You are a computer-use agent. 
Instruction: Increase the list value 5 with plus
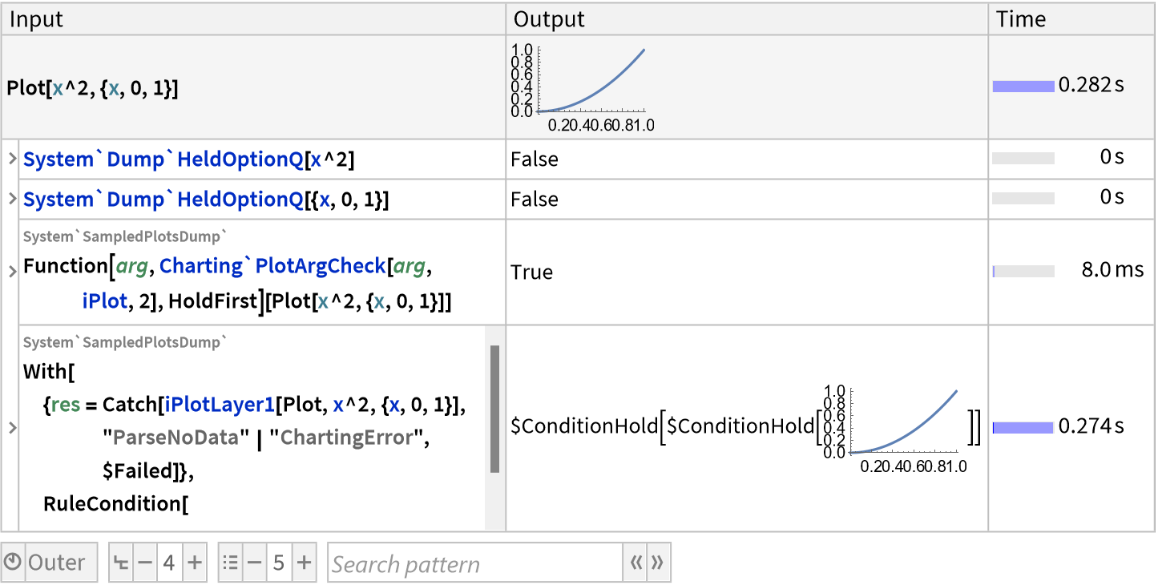[302, 561]
